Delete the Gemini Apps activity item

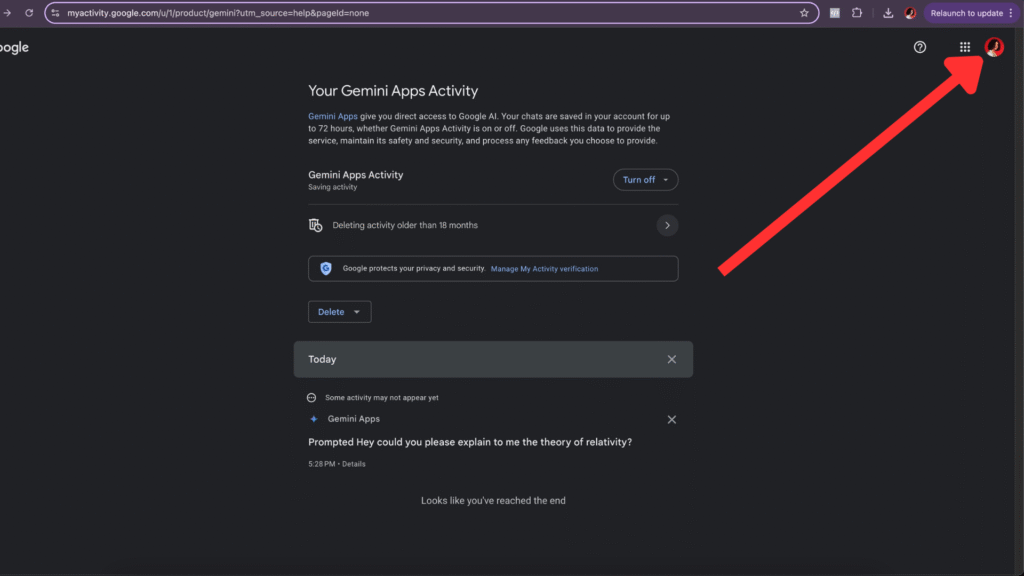[671, 419]
